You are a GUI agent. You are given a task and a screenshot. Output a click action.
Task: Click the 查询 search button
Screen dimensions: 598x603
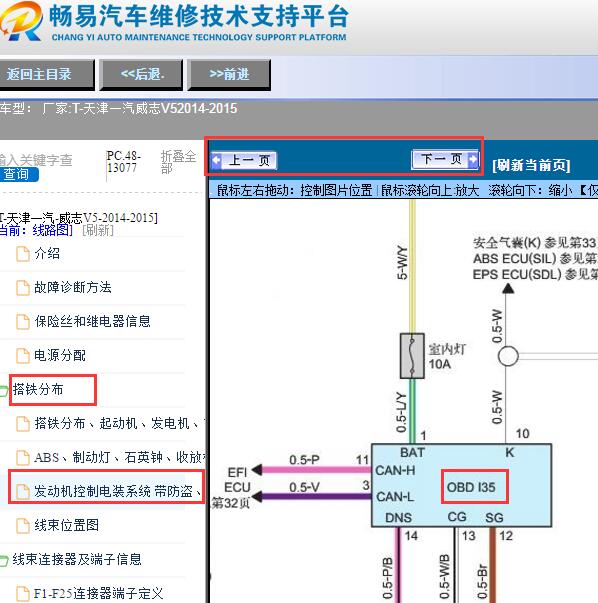pyautogui.click(x=18, y=175)
